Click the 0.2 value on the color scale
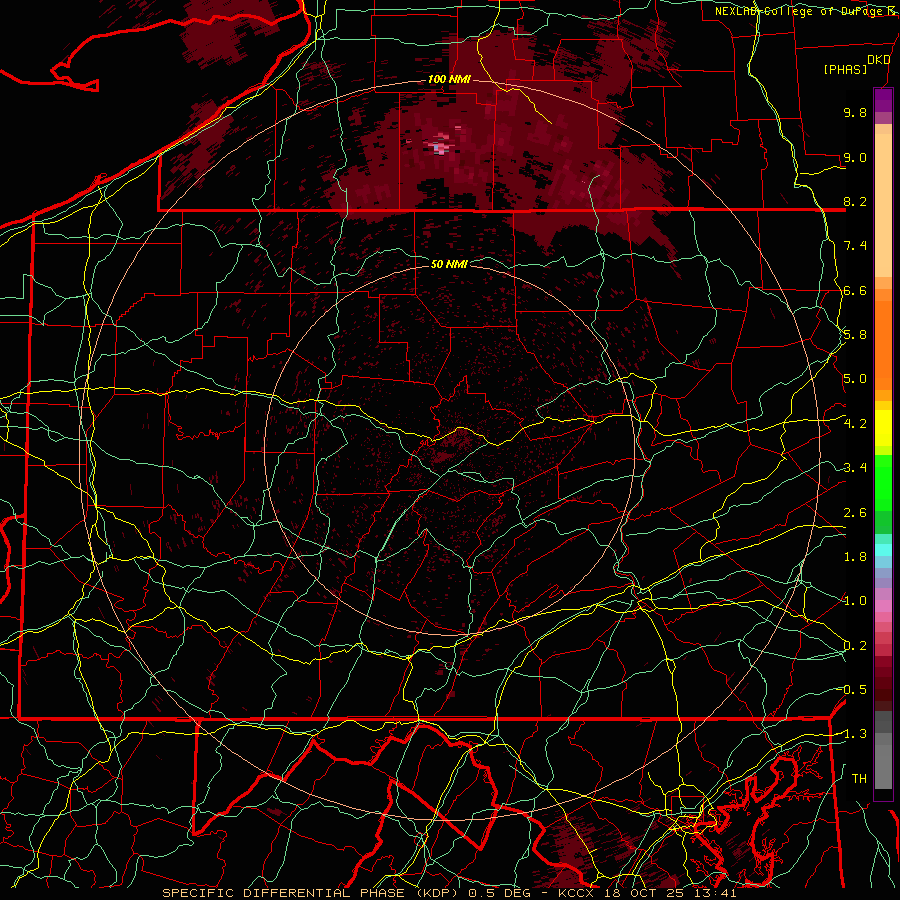 (x=855, y=646)
